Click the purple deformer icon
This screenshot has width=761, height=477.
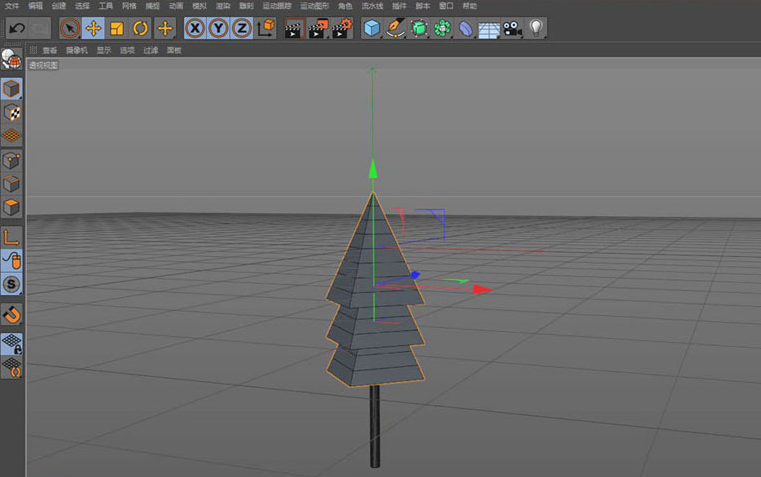pyautogui.click(x=465, y=28)
